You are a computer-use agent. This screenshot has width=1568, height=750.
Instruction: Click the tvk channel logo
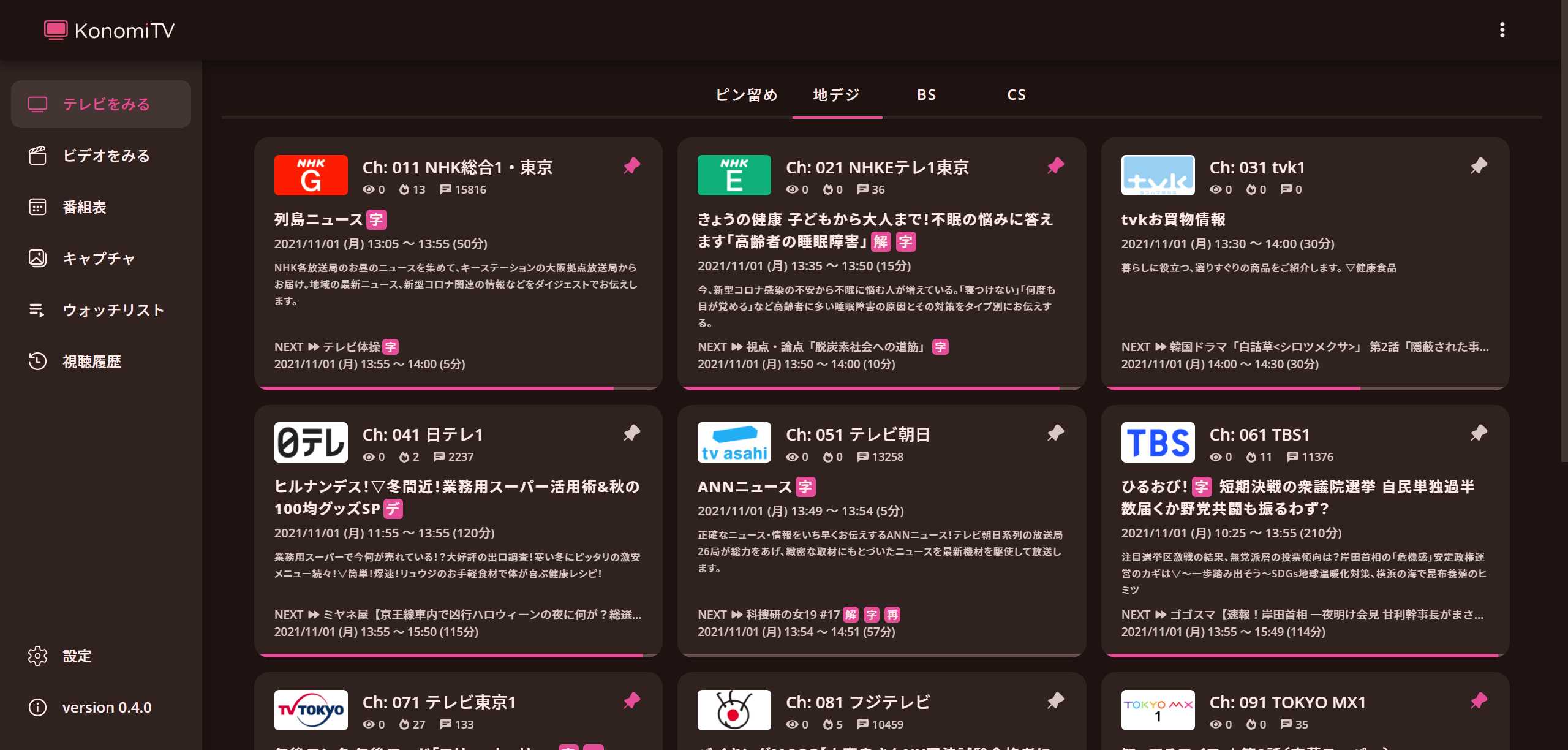[1158, 175]
